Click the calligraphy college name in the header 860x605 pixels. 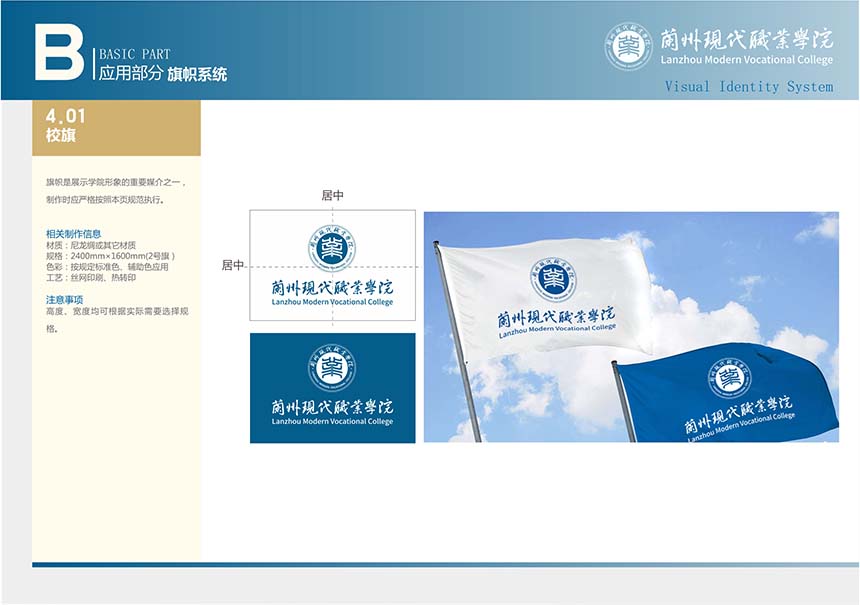(746, 39)
